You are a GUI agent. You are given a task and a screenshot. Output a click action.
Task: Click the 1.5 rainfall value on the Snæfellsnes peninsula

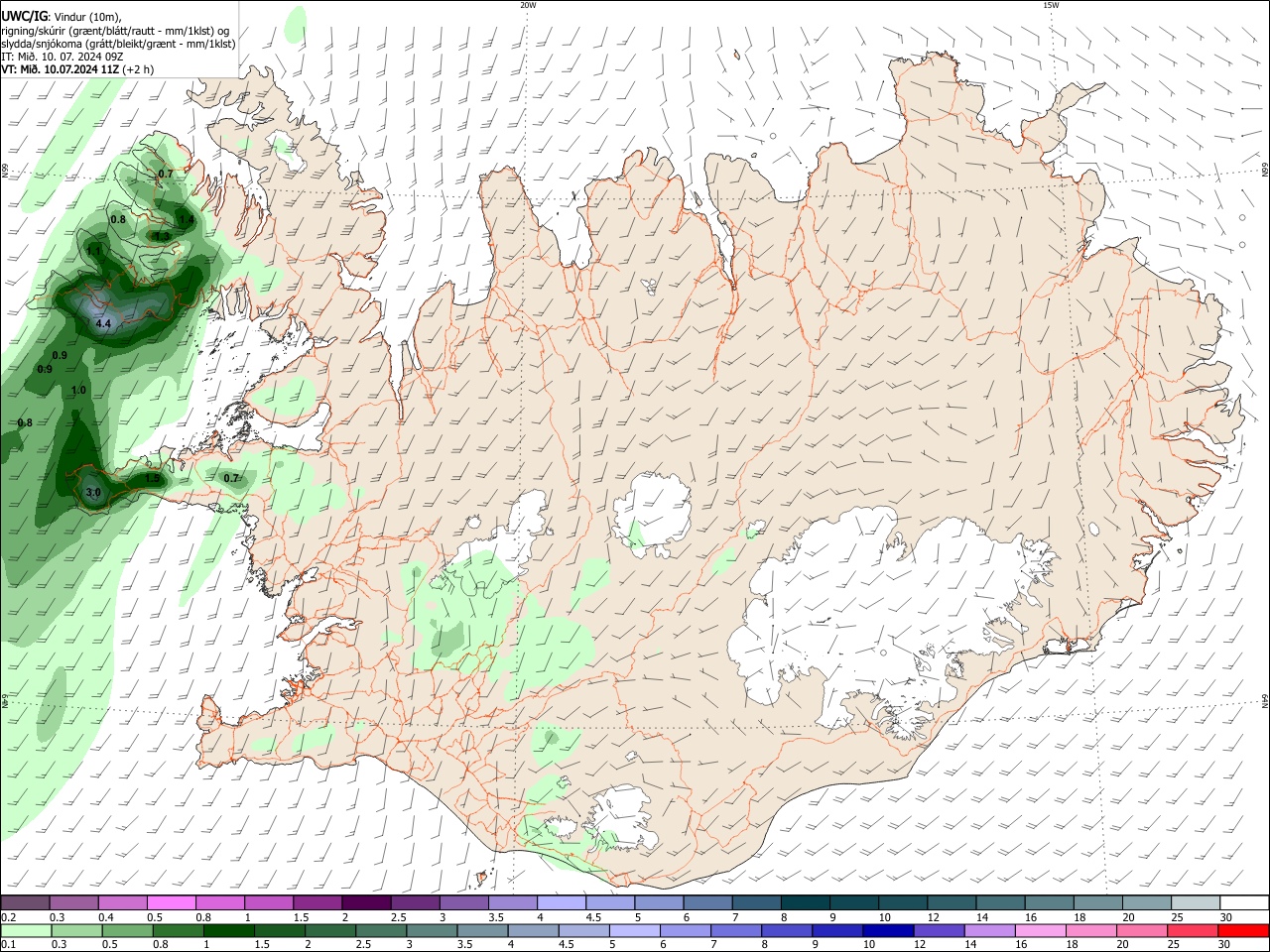(152, 478)
